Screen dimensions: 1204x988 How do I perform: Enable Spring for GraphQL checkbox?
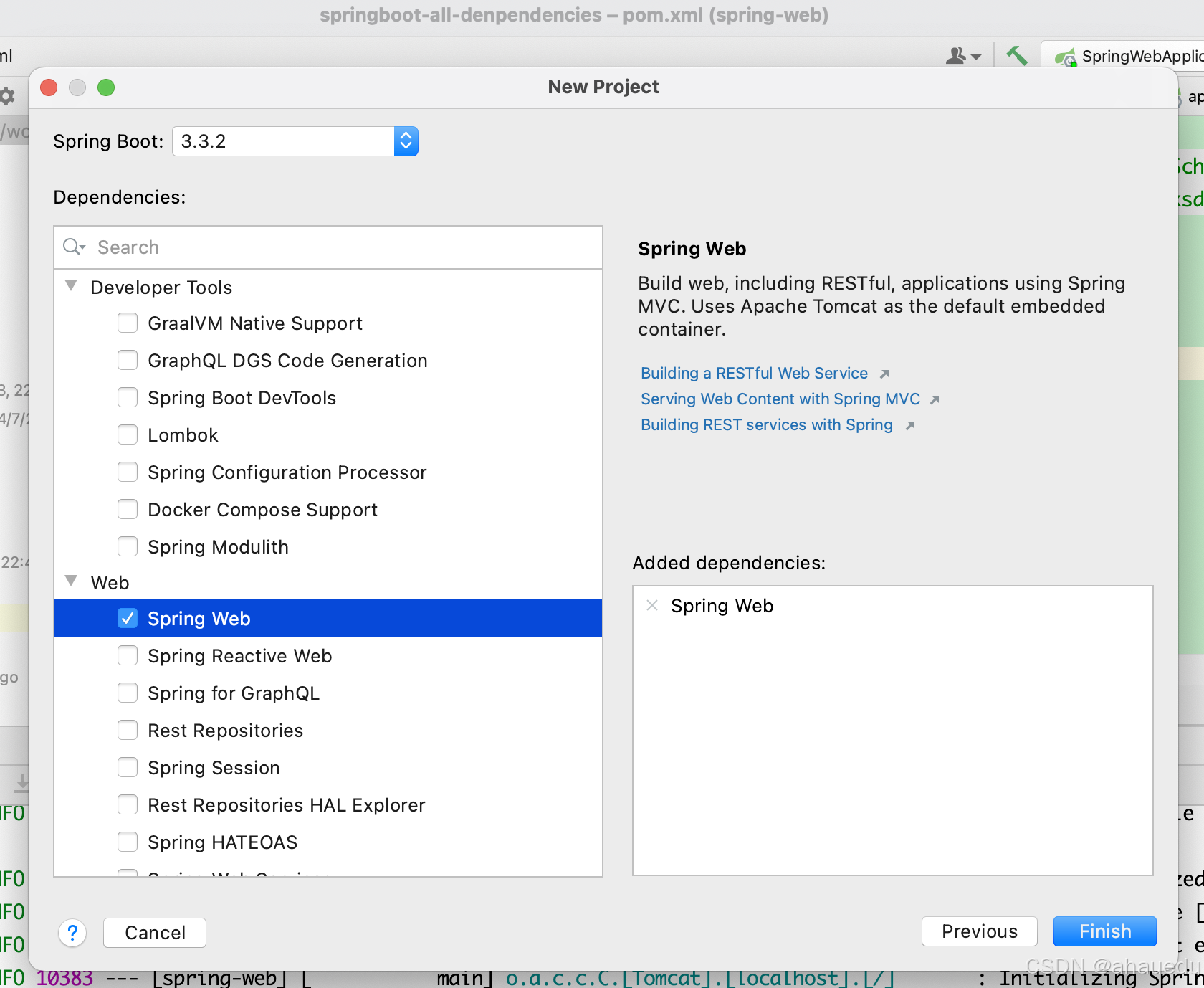coord(128,693)
